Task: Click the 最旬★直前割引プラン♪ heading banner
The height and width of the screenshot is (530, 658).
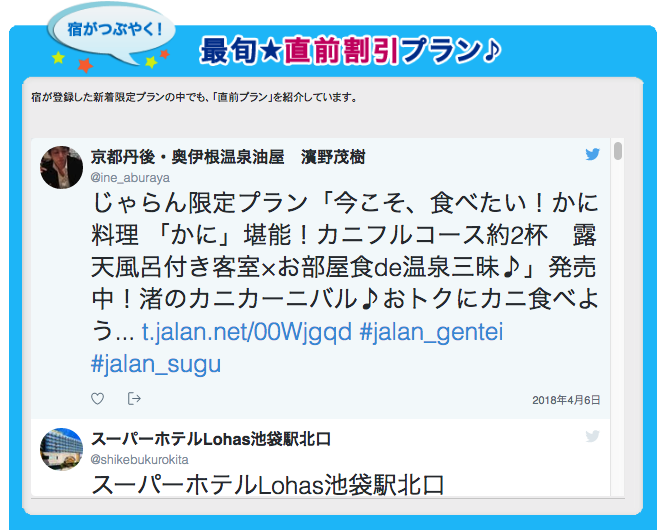Action: (x=350, y=51)
